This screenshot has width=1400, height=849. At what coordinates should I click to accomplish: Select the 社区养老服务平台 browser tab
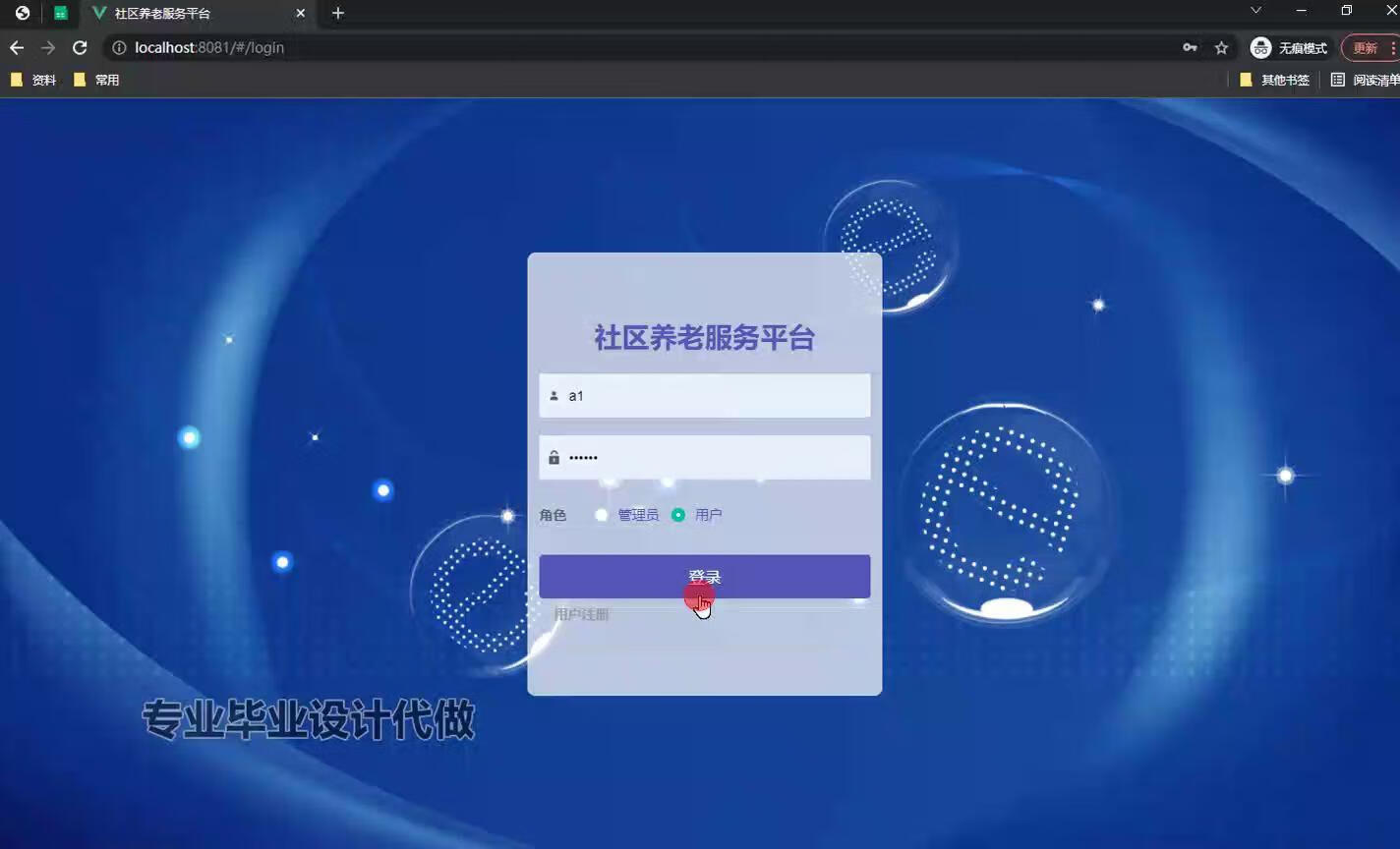[x=197, y=13]
